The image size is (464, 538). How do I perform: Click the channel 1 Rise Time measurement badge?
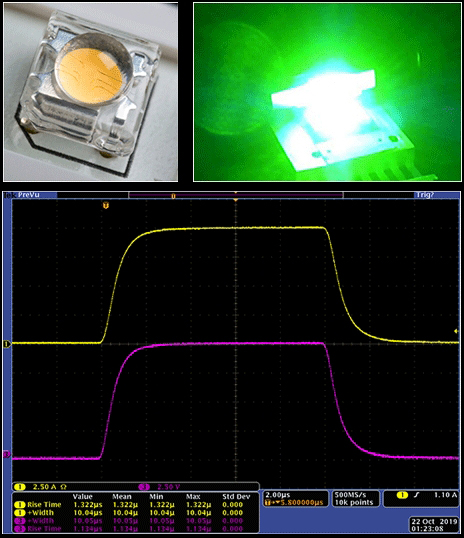click(x=20, y=505)
